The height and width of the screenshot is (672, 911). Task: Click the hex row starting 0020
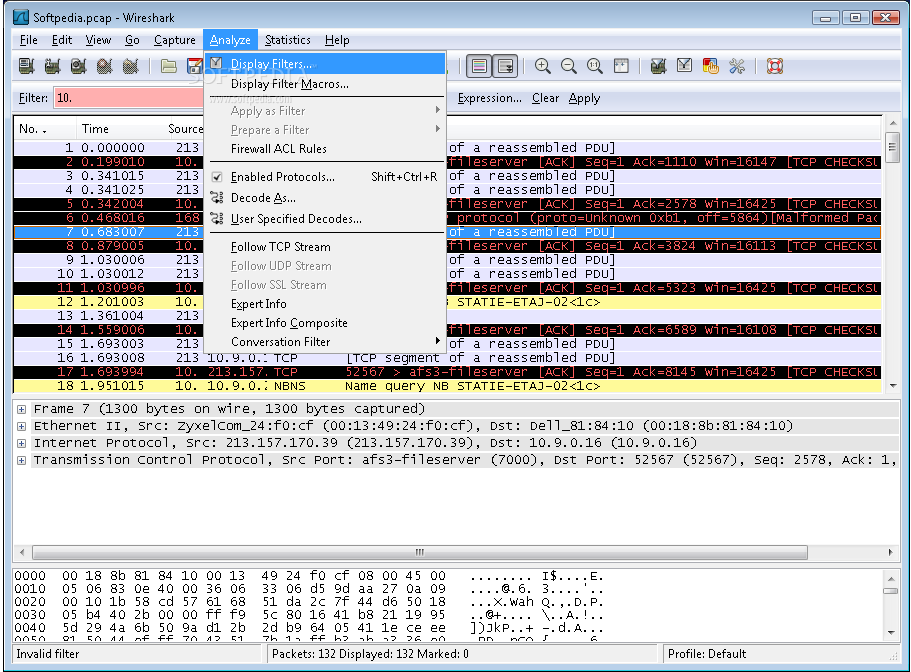click(x=309, y=602)
